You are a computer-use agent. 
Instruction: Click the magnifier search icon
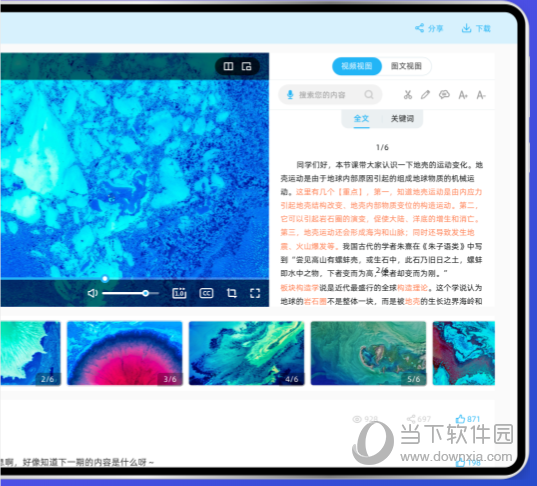pos(369,95)
